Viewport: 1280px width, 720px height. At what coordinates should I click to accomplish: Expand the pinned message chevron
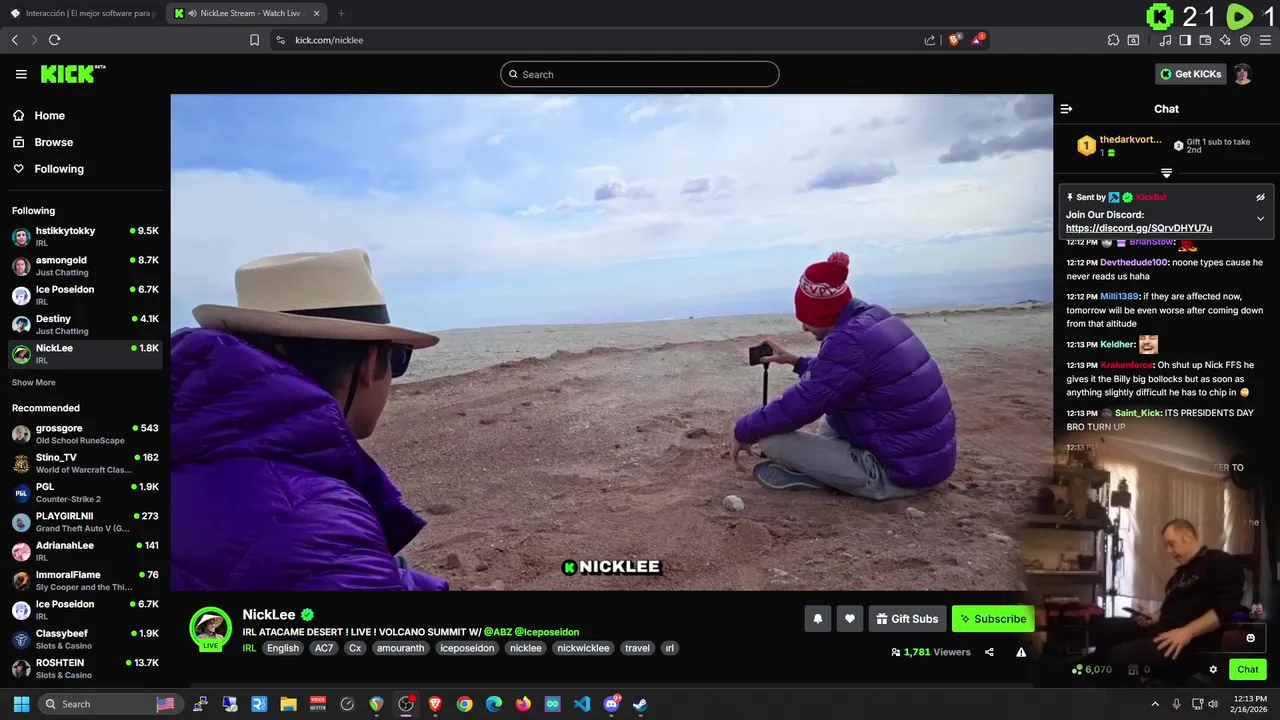pos(1260,218)
